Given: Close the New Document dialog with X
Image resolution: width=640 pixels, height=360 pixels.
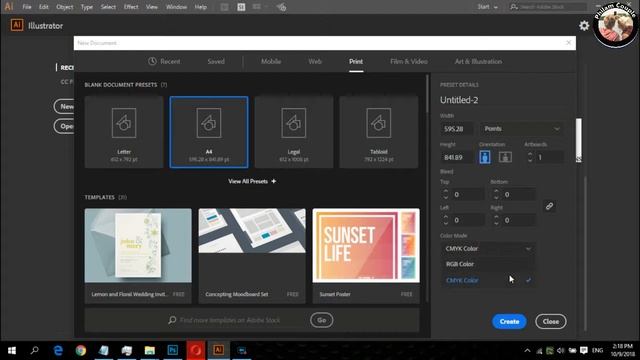Looking at the screenshot, I should 569,42.
